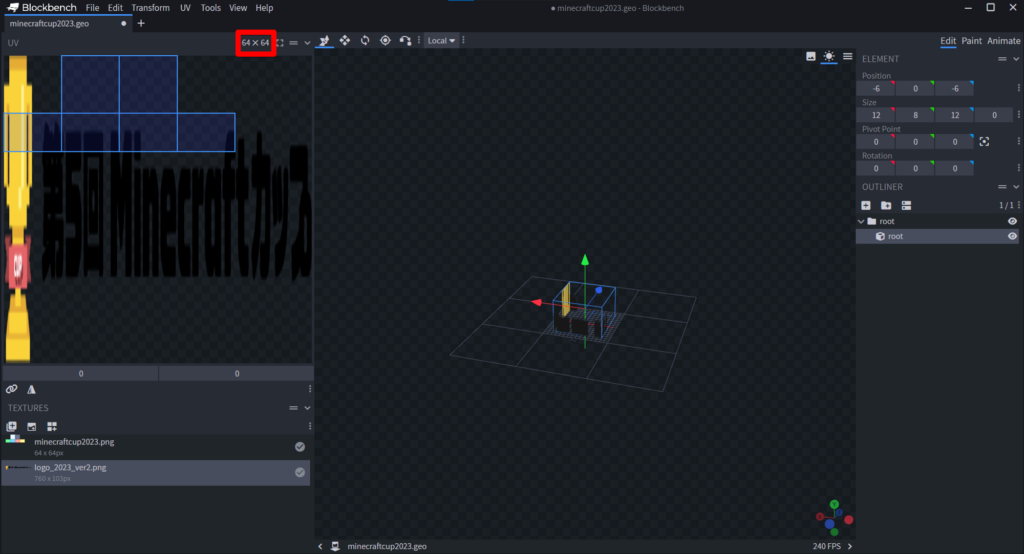Switch to the Paint mode tab
This screenshot has width=1024, height=554.
[x=971, y=41]
